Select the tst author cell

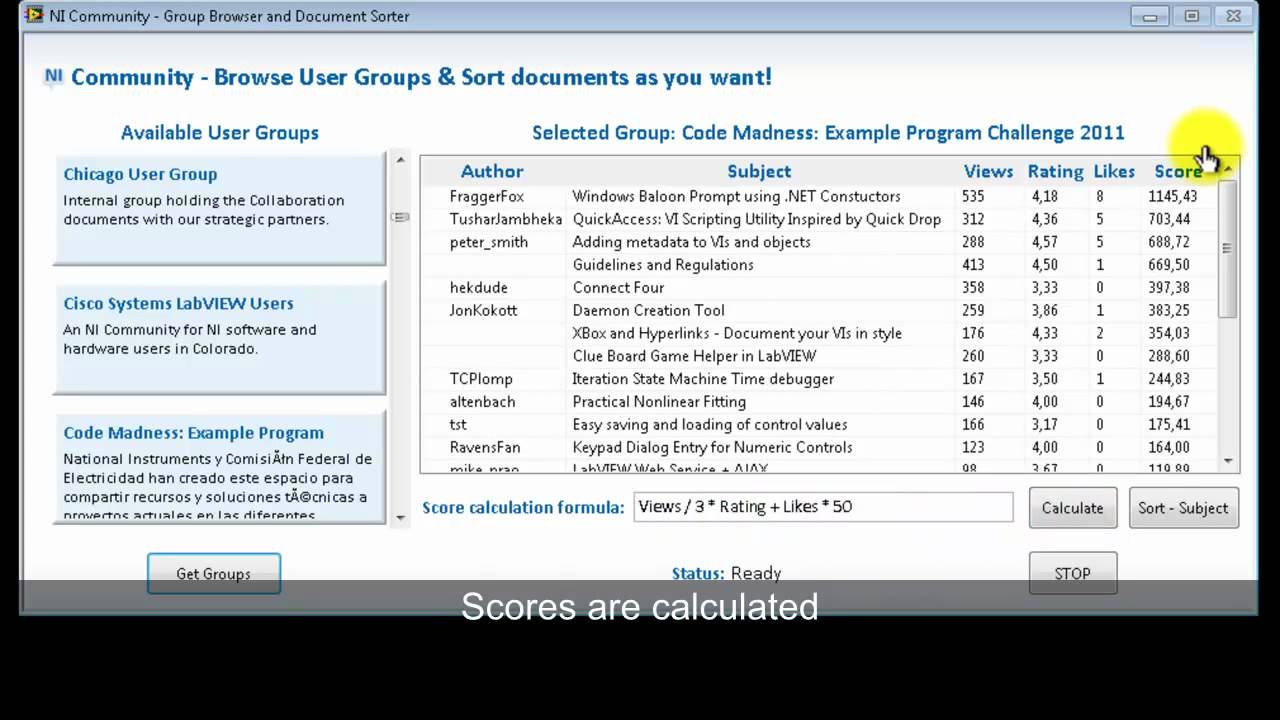pyautogui.click(x=458, y=425)
